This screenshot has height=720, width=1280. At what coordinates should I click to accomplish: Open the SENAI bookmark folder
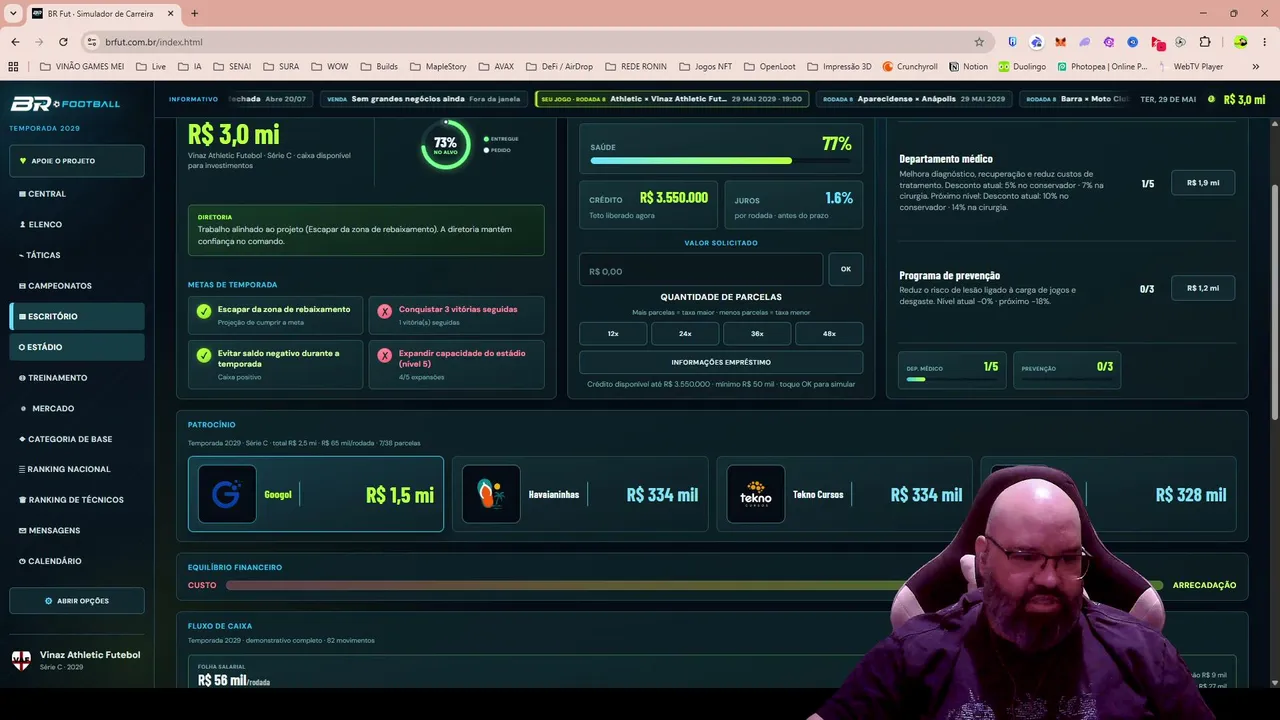[232, 67]
